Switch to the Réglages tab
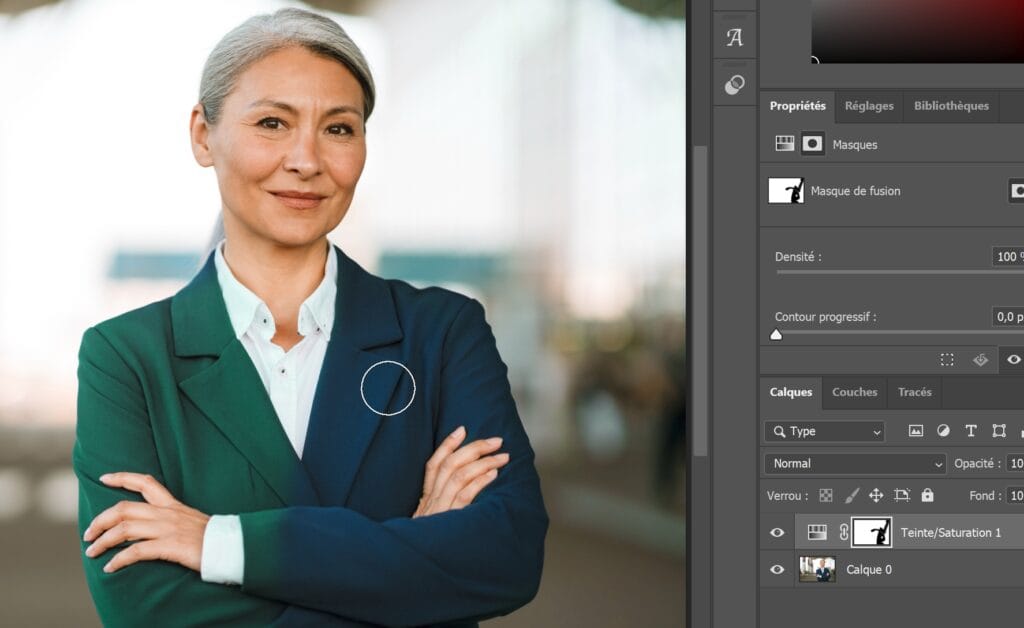Screen dimensions: 1024x628 click(868, 106)
